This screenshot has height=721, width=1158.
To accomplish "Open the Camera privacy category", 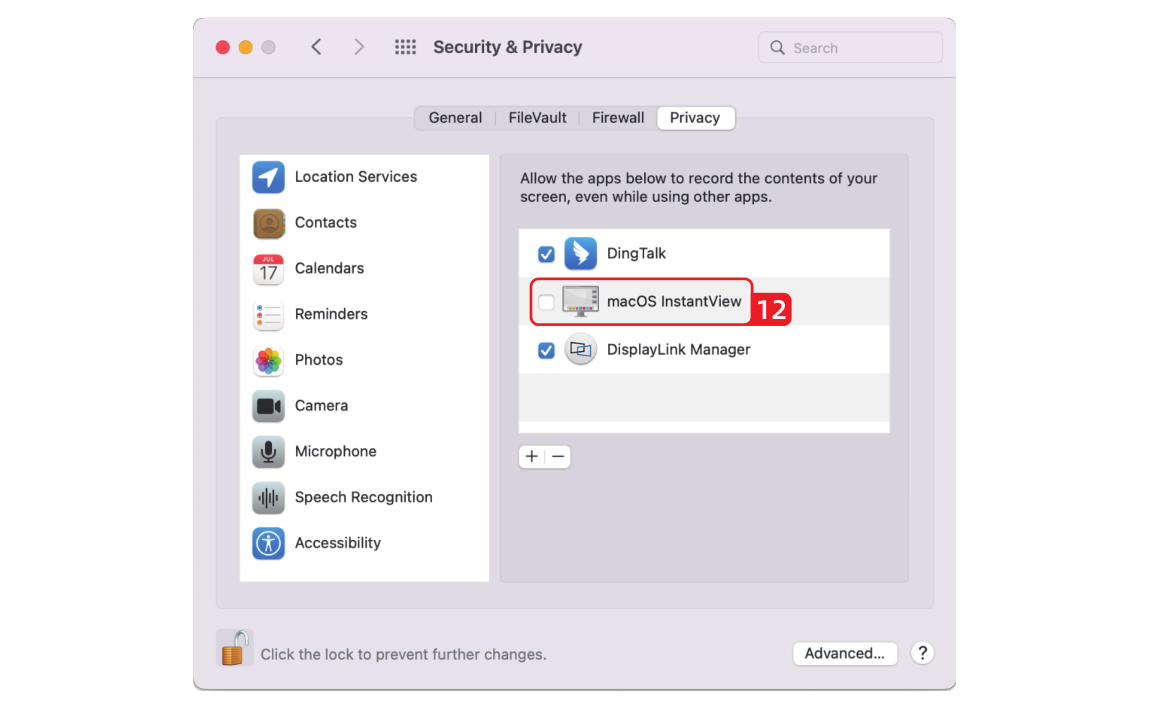I will click(x=321, y=406).
